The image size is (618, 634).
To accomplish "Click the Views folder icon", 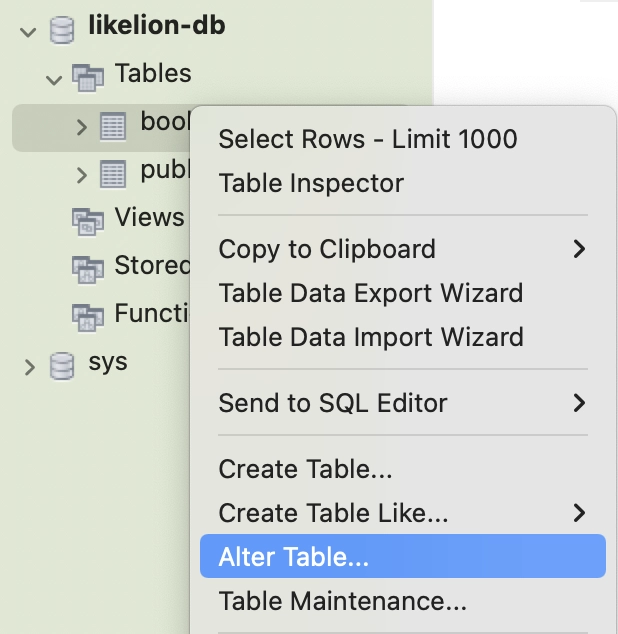I will [88, 220].
